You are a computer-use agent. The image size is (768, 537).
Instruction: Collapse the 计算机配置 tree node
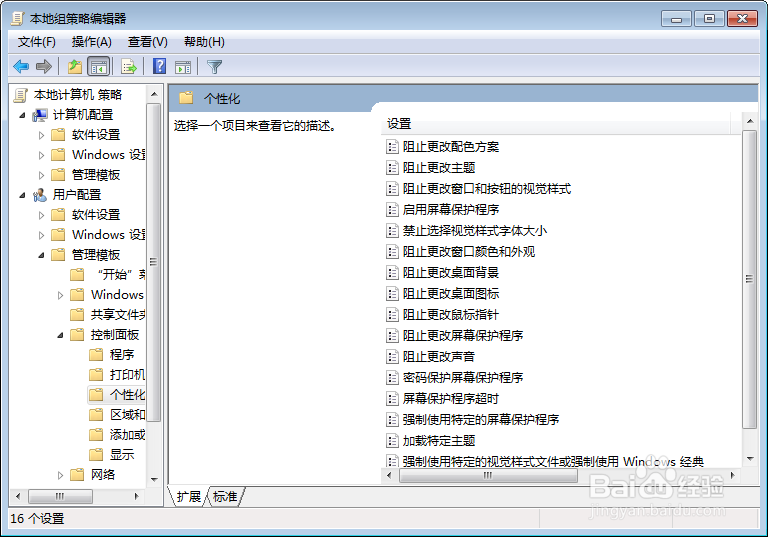coord(22,115)
